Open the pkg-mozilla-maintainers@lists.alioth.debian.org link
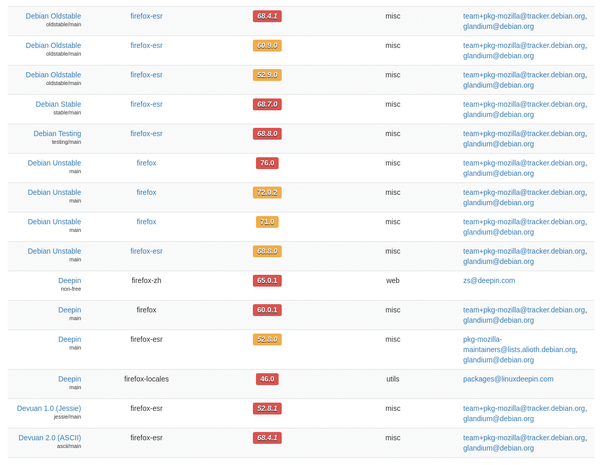This screenshot has height=465, width=600. (x=520, y=344)
